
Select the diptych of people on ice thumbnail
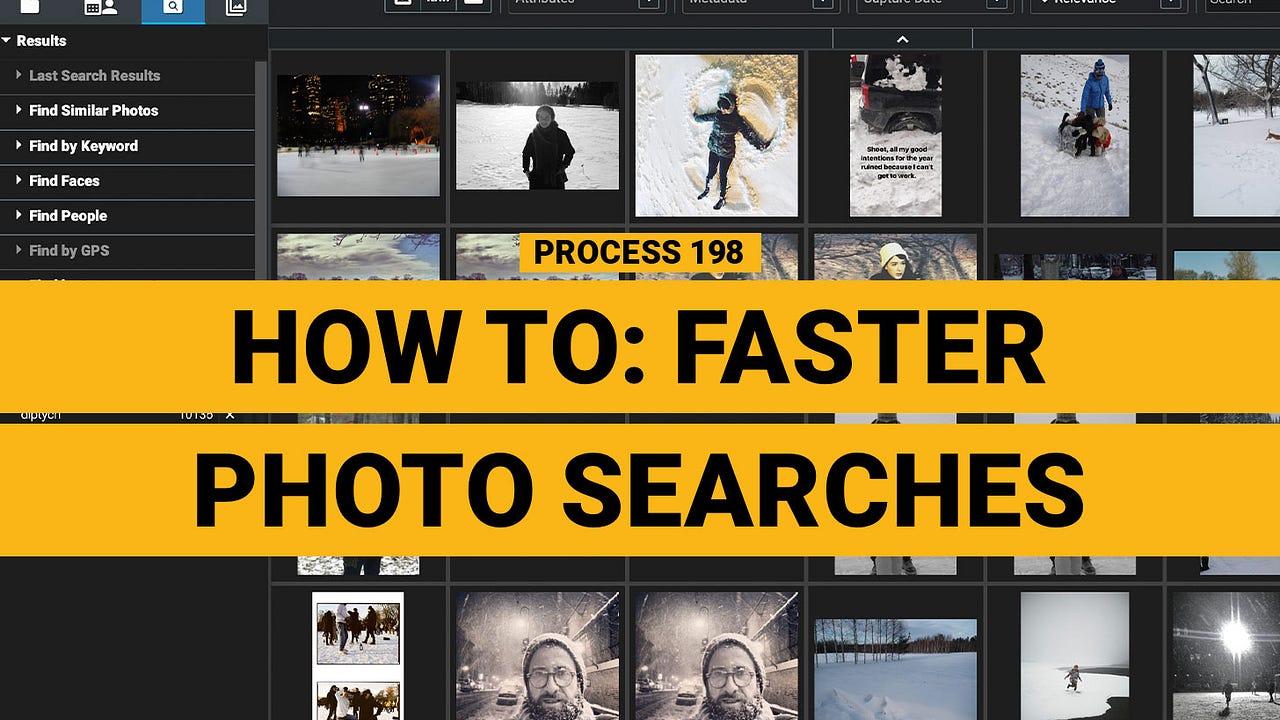click(358, 656)
